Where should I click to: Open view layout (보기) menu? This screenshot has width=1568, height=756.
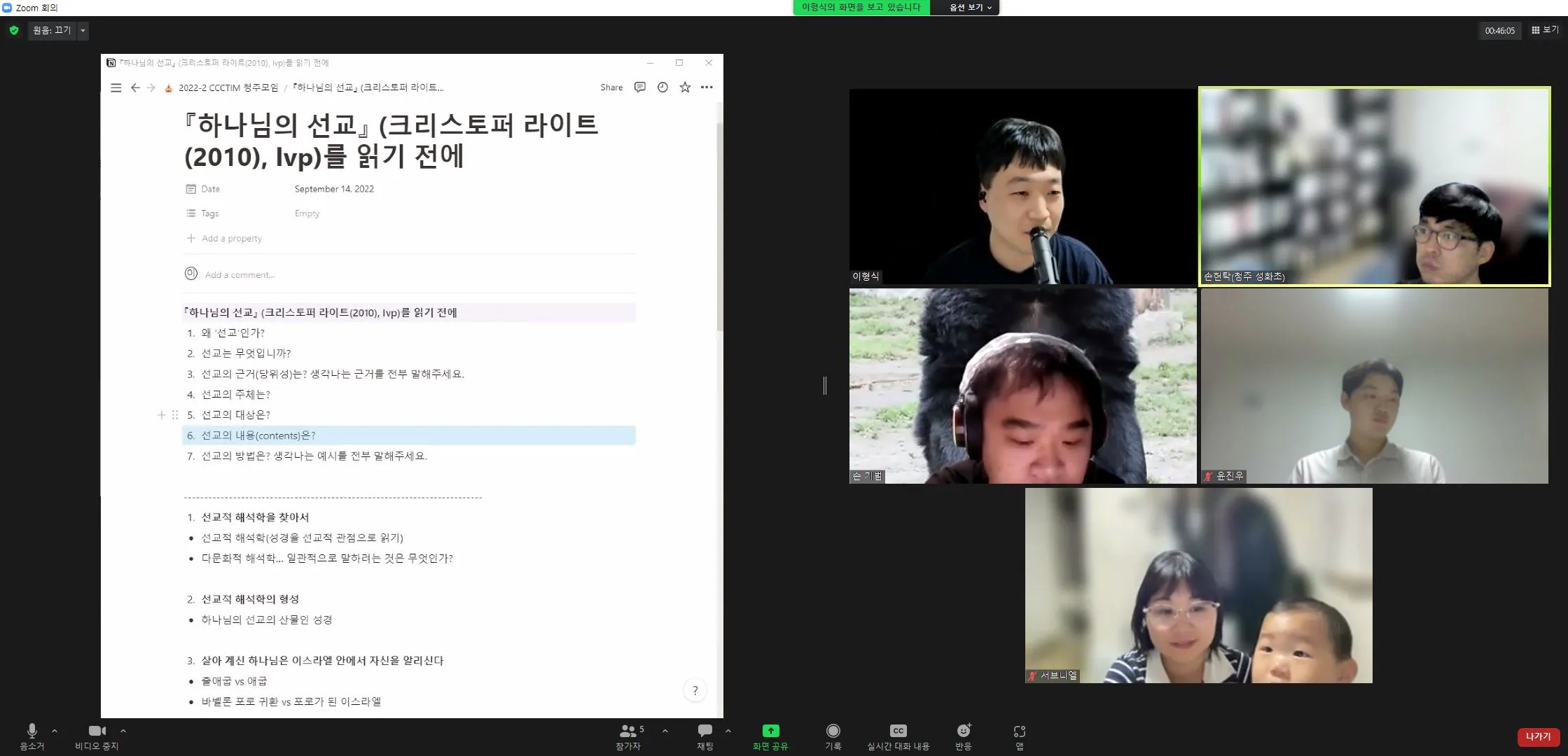pos(1545,30)
